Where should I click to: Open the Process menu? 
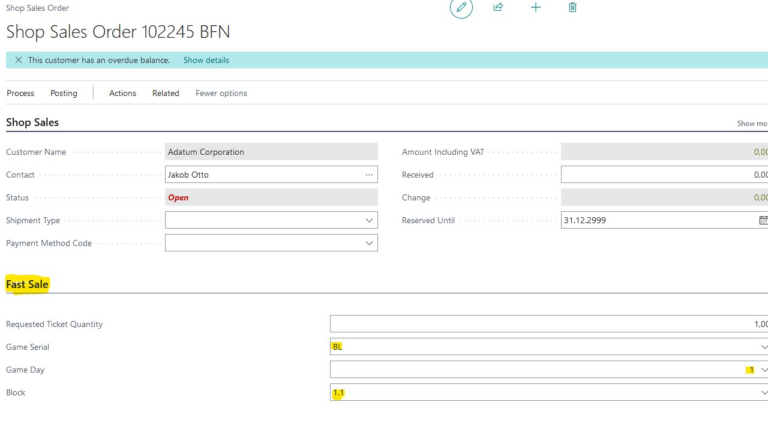(x=20, y=93)
